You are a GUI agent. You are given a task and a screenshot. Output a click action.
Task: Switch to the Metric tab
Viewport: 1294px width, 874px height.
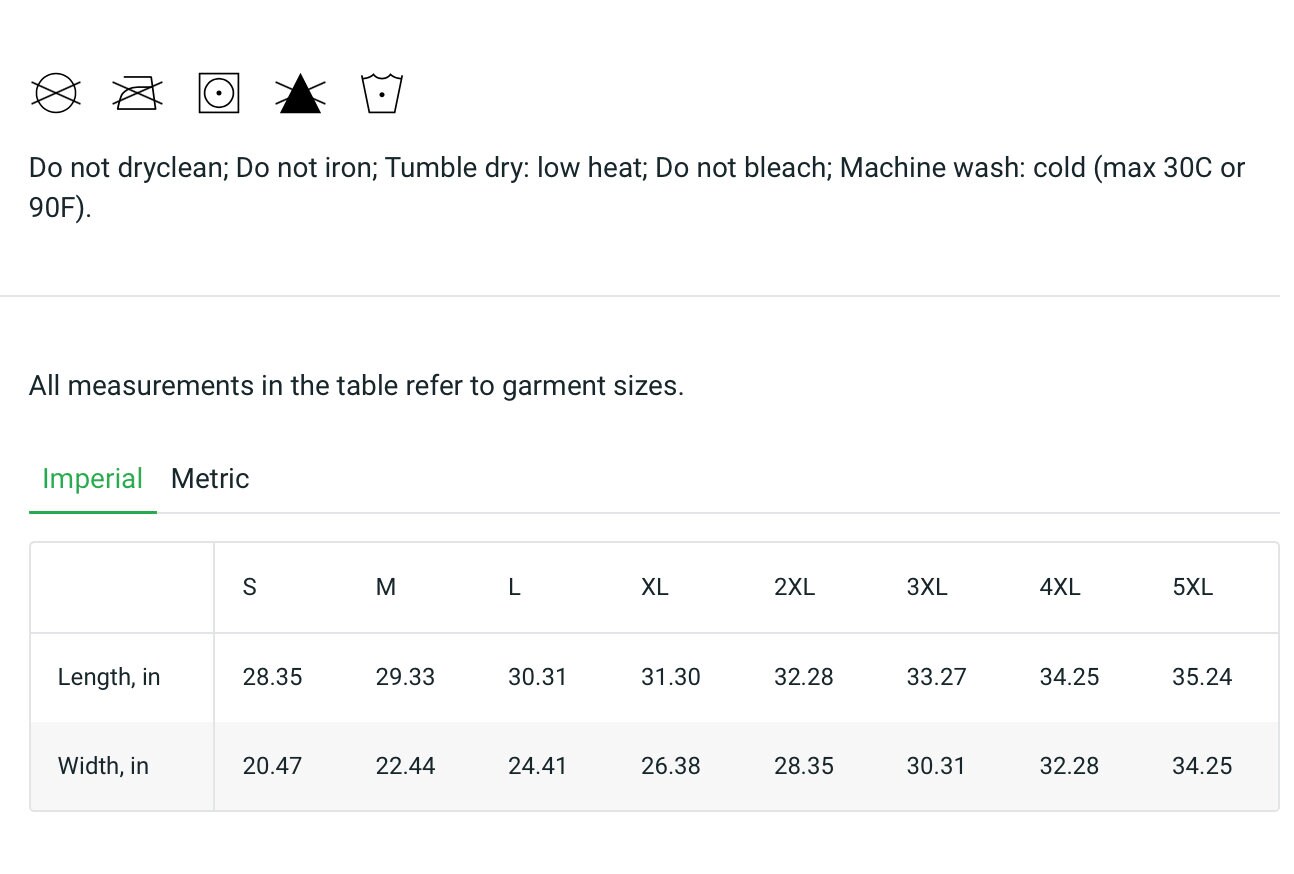210,478
